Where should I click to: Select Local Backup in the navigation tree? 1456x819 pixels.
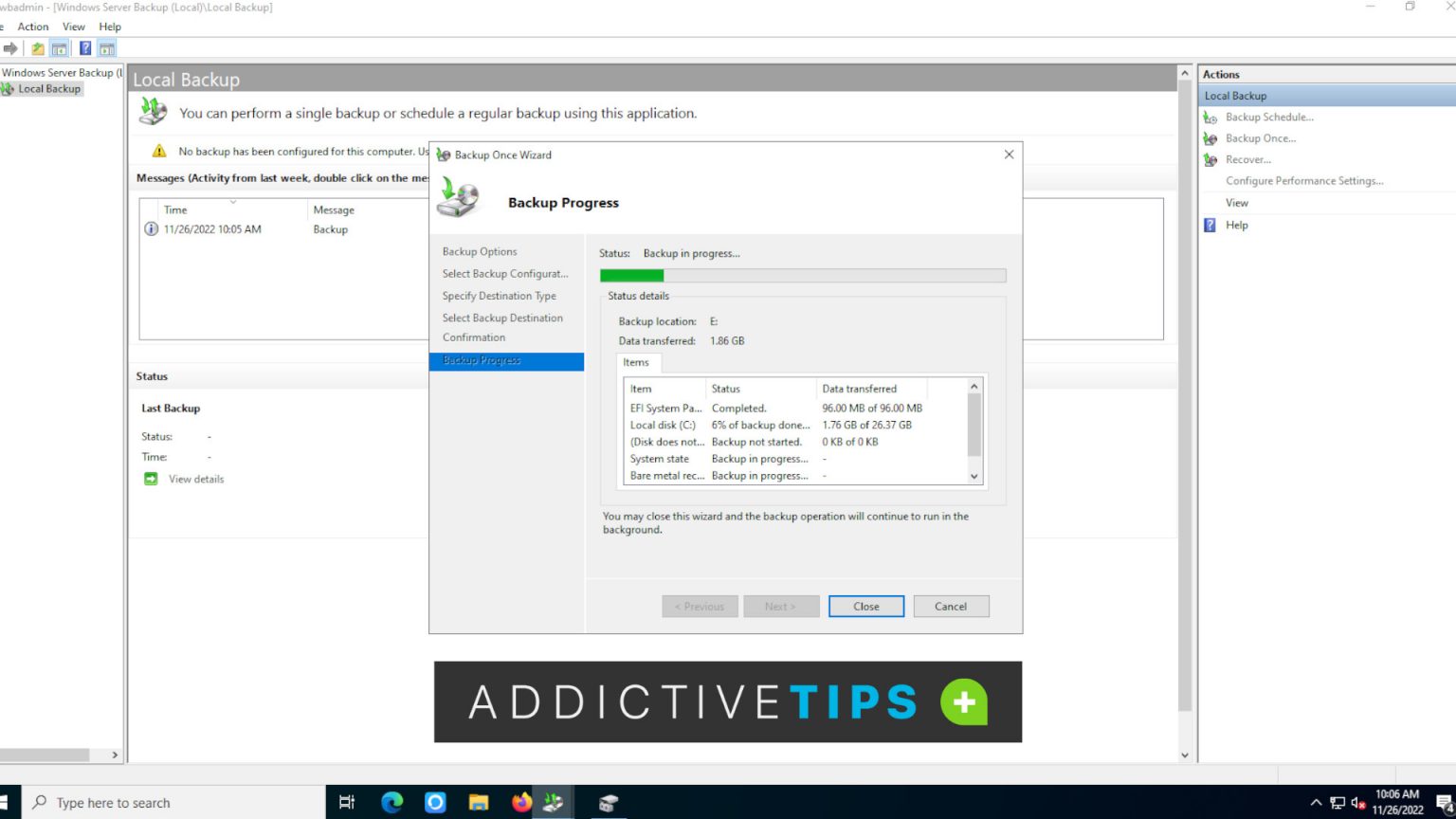pyautogui.click(x=47, y=88)
